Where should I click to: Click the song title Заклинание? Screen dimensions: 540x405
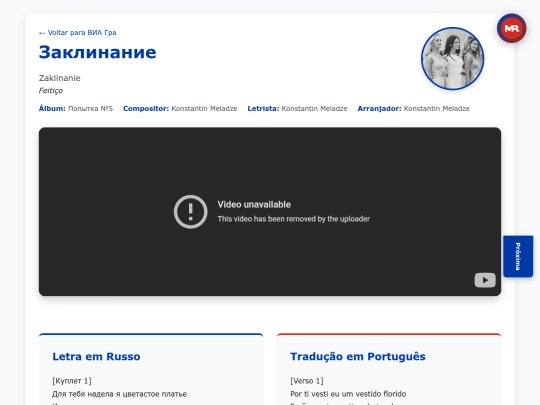[97, 52]
